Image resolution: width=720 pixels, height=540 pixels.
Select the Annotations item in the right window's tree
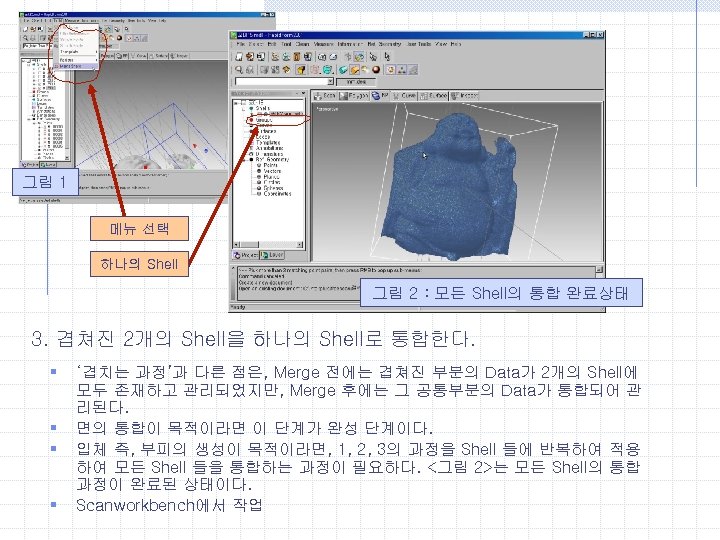coord(270,148)
